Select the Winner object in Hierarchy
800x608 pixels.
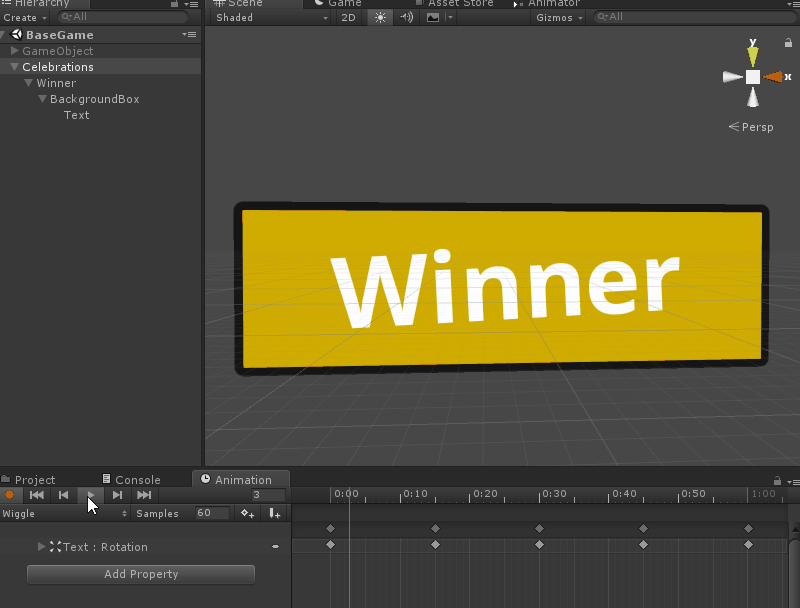(57, 82)
